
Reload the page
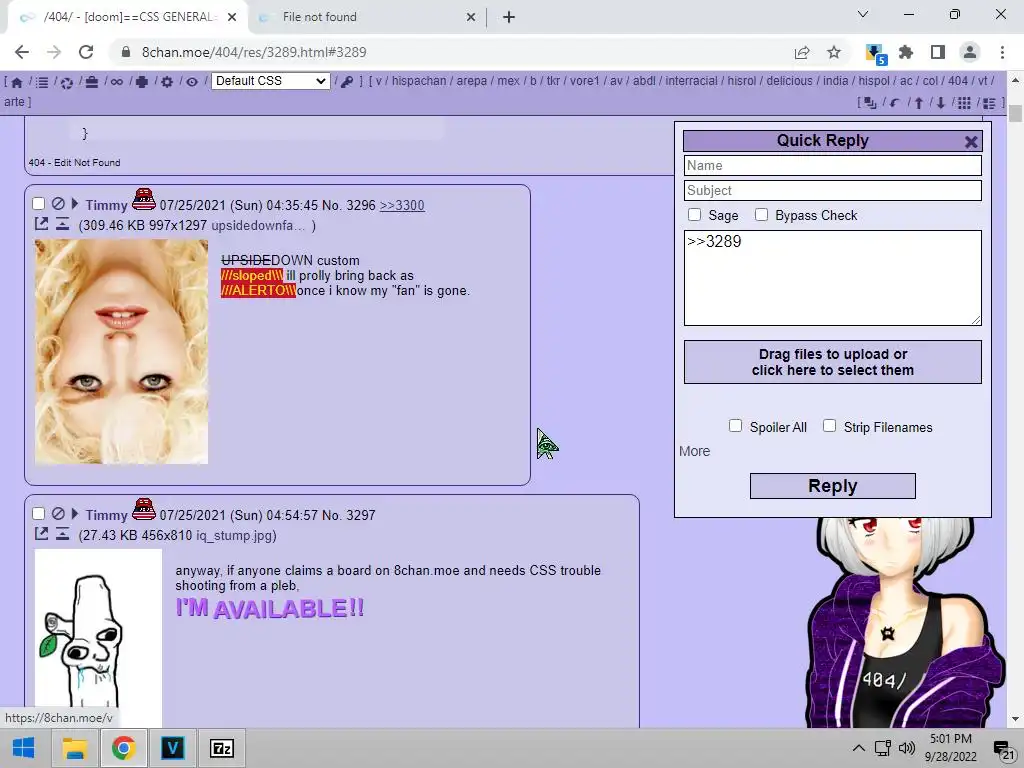[x=86, y=52]
